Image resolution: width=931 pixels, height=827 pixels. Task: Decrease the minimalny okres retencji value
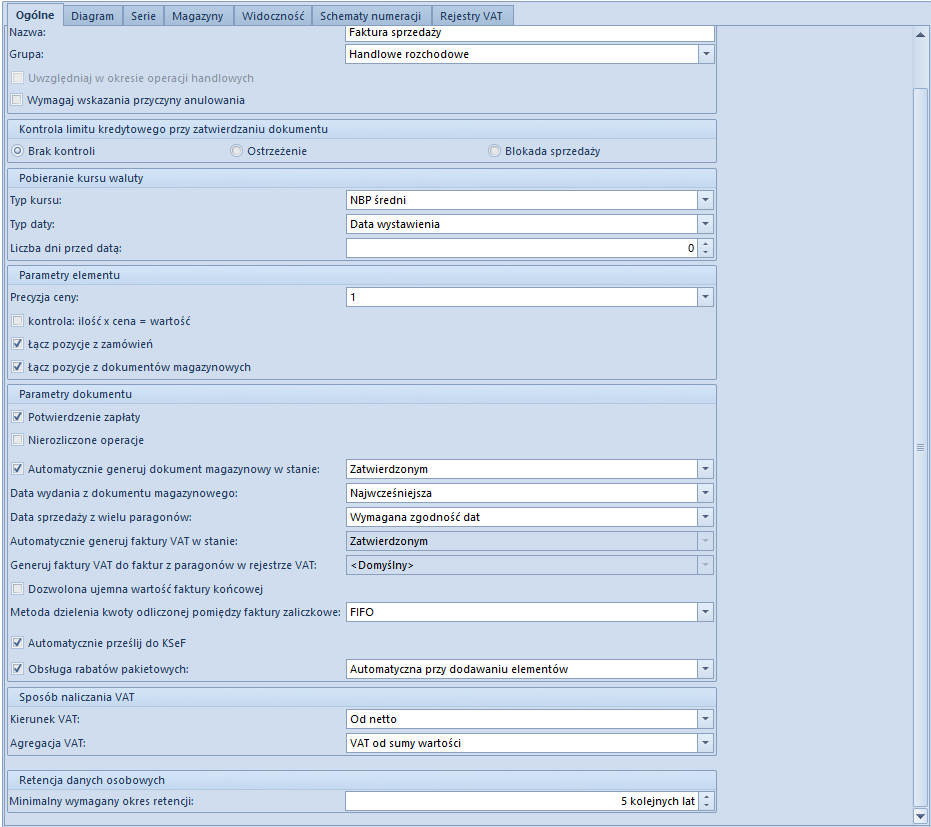pos(707,806)
